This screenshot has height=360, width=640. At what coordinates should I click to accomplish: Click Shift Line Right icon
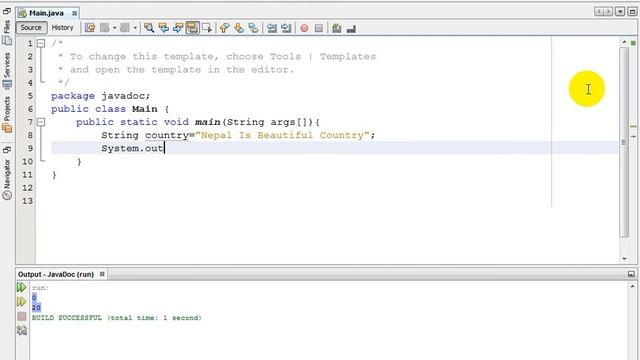286,28
